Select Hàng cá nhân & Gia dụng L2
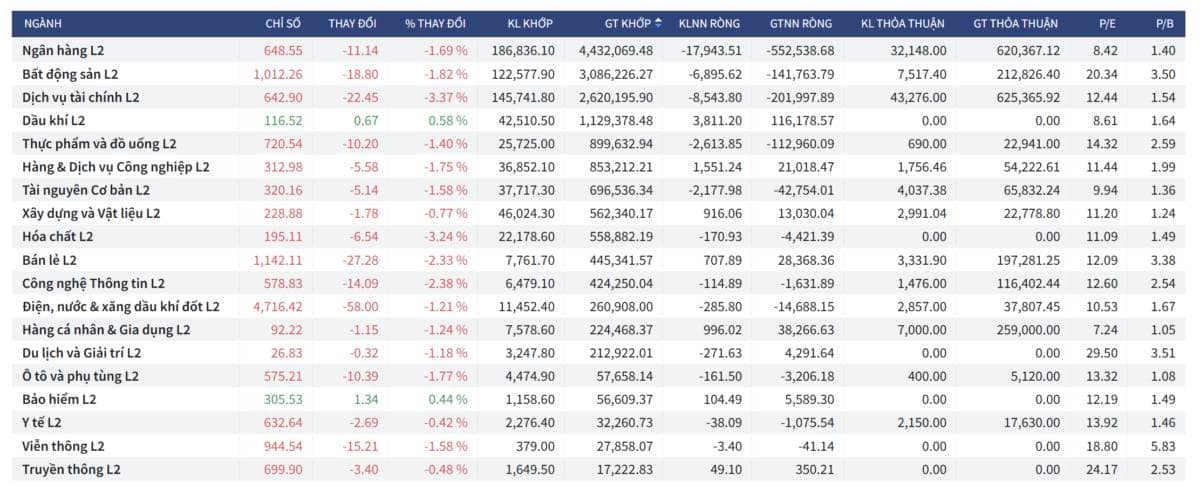Screen dimensions: 1200x495 [x=106, y=329]
